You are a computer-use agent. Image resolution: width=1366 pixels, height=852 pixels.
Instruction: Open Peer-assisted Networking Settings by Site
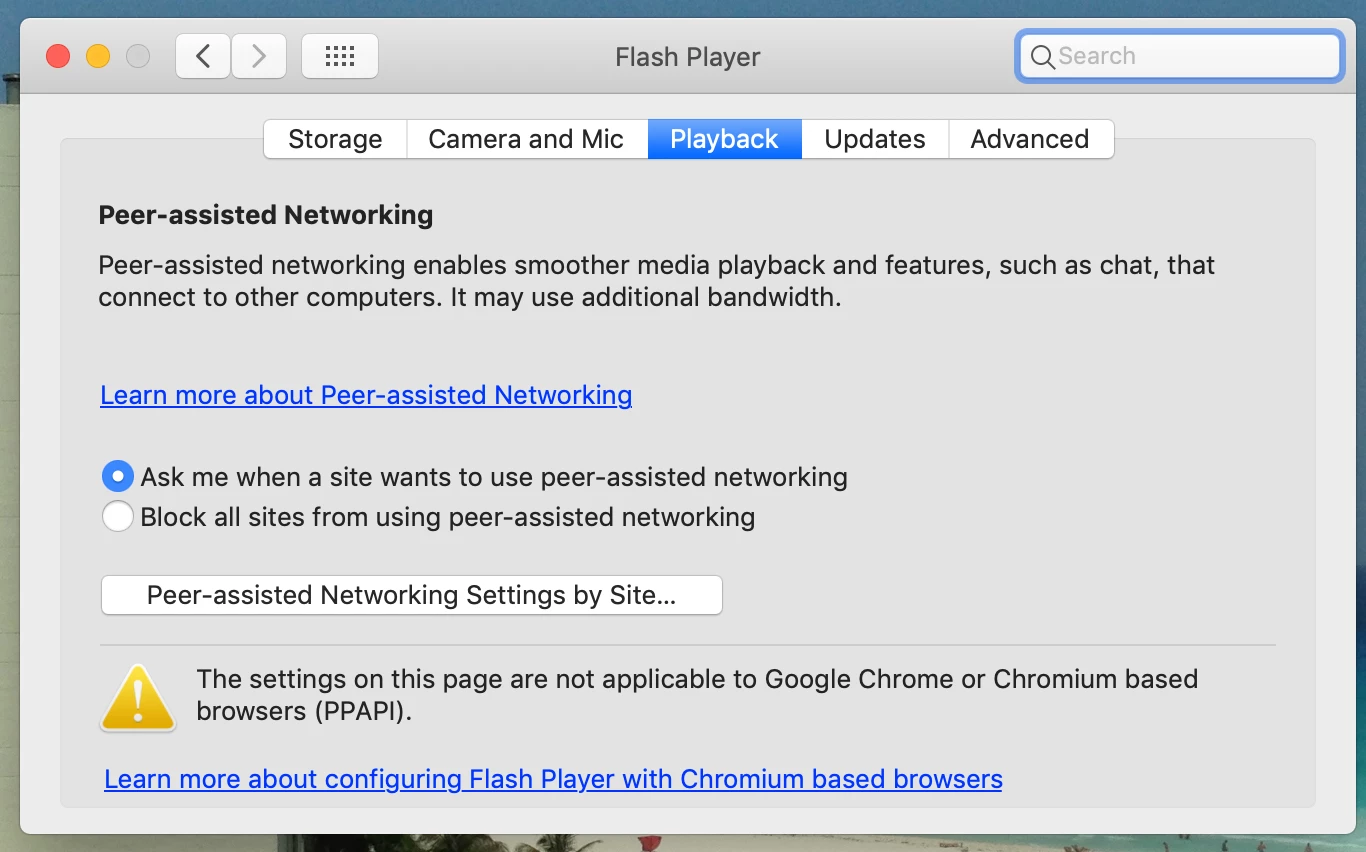[411, 595]
